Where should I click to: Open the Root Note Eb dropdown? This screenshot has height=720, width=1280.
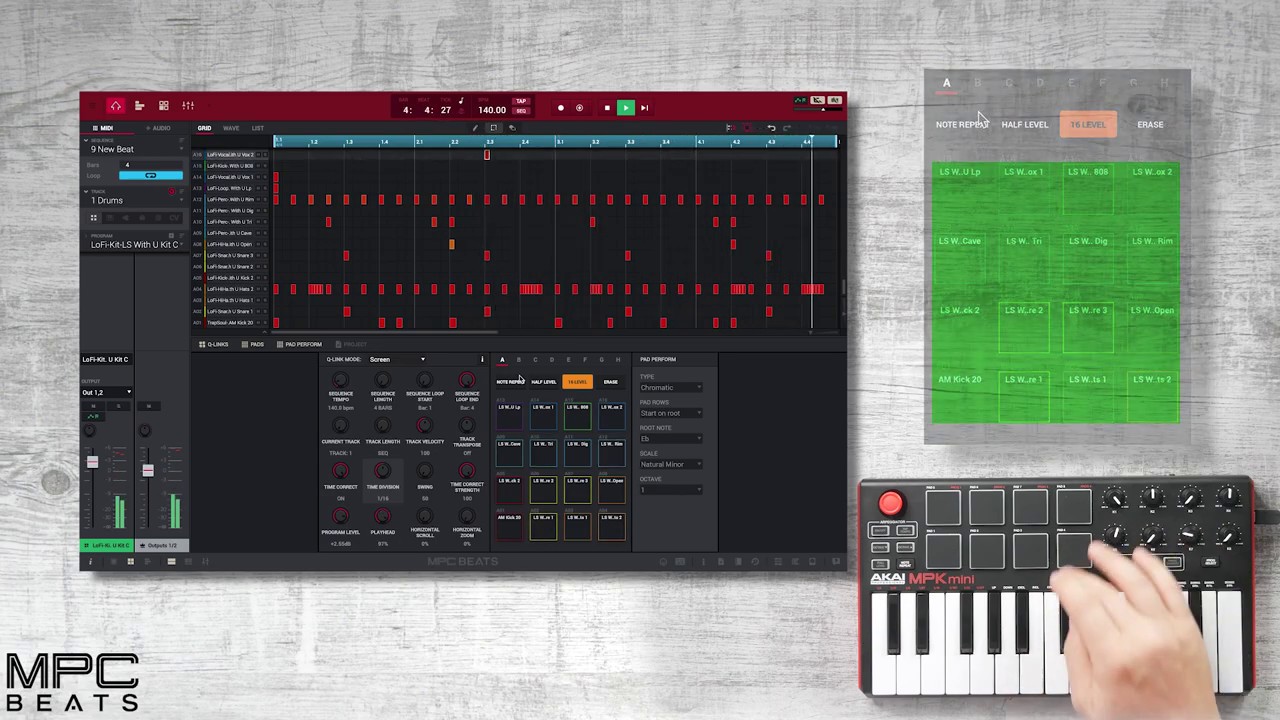click(670, 439)
